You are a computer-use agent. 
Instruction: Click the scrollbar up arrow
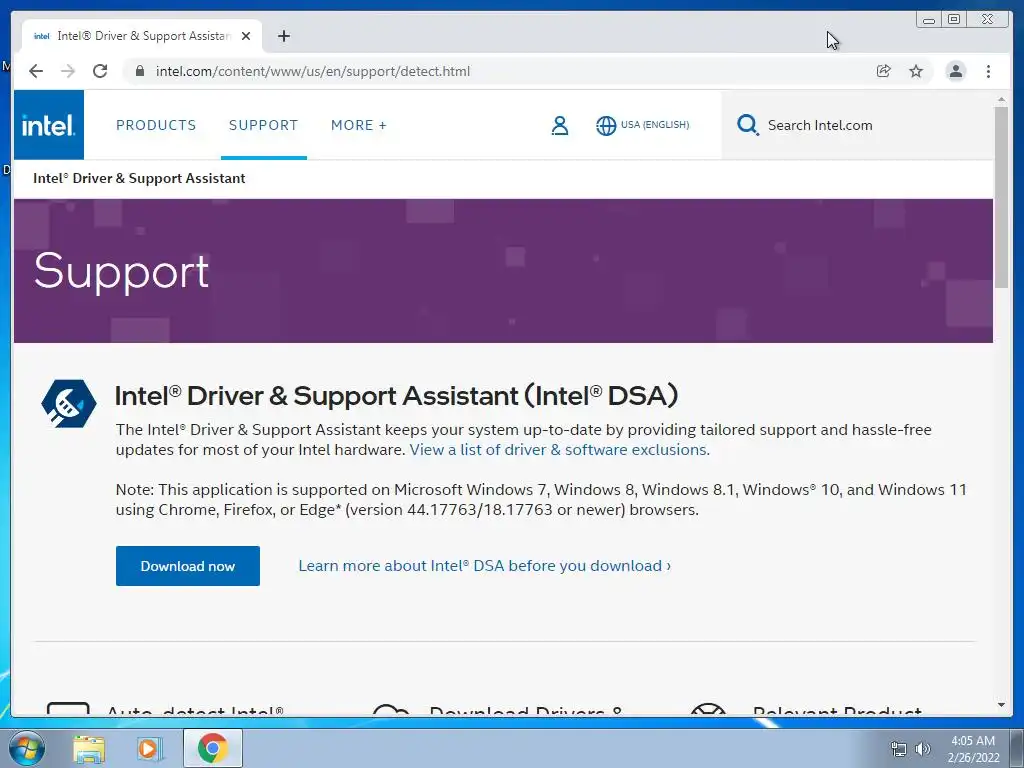coord(1001,99)
